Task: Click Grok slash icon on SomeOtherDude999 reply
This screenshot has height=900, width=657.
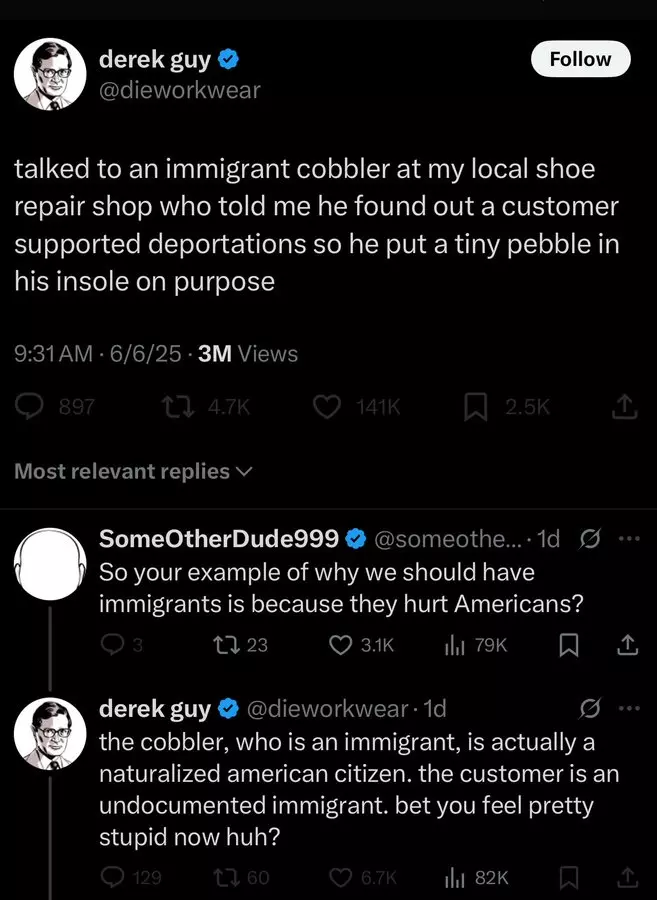Action: click(x=589, y=538)
